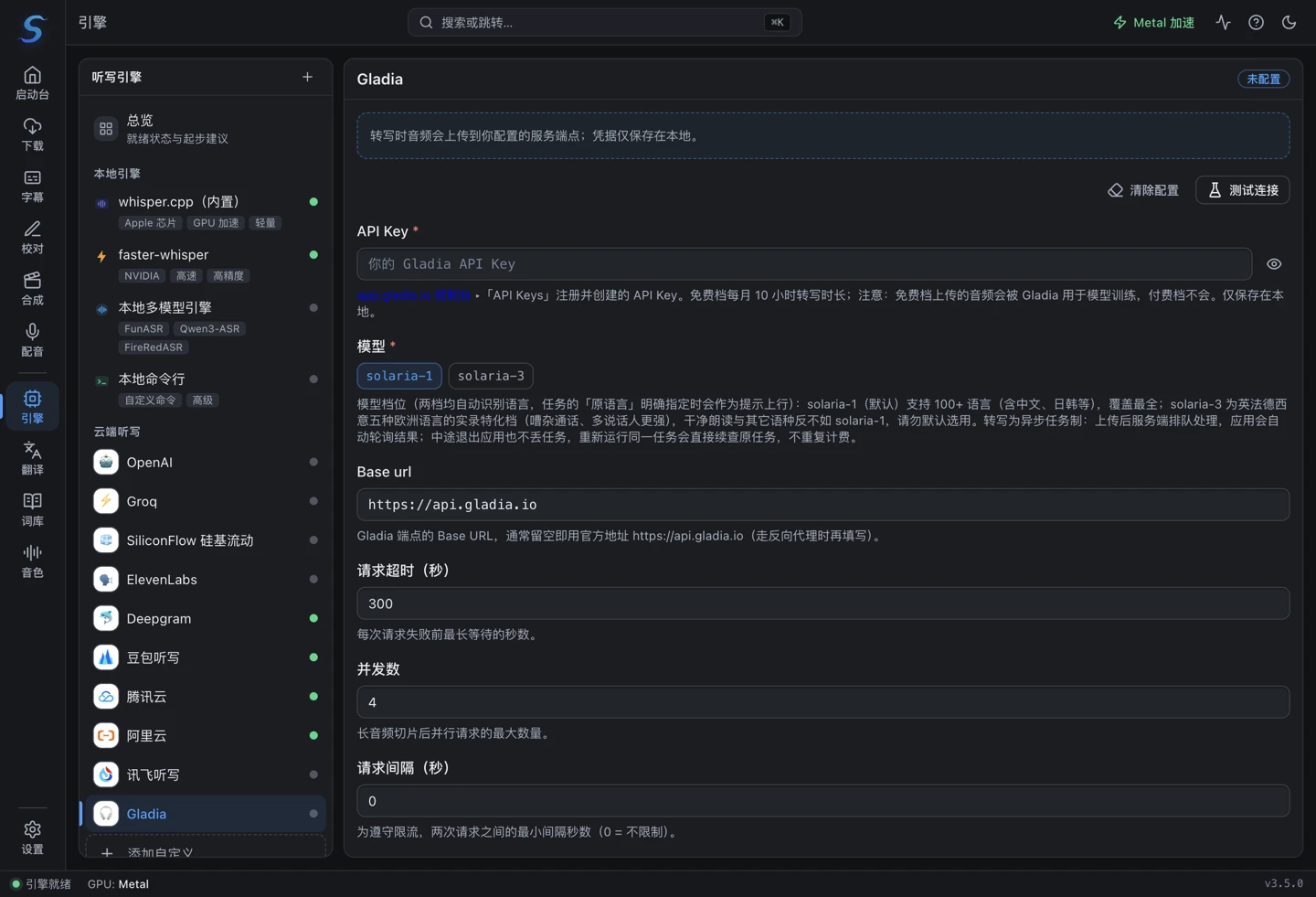Select 讯飞听写 engine

coord(206,774)
